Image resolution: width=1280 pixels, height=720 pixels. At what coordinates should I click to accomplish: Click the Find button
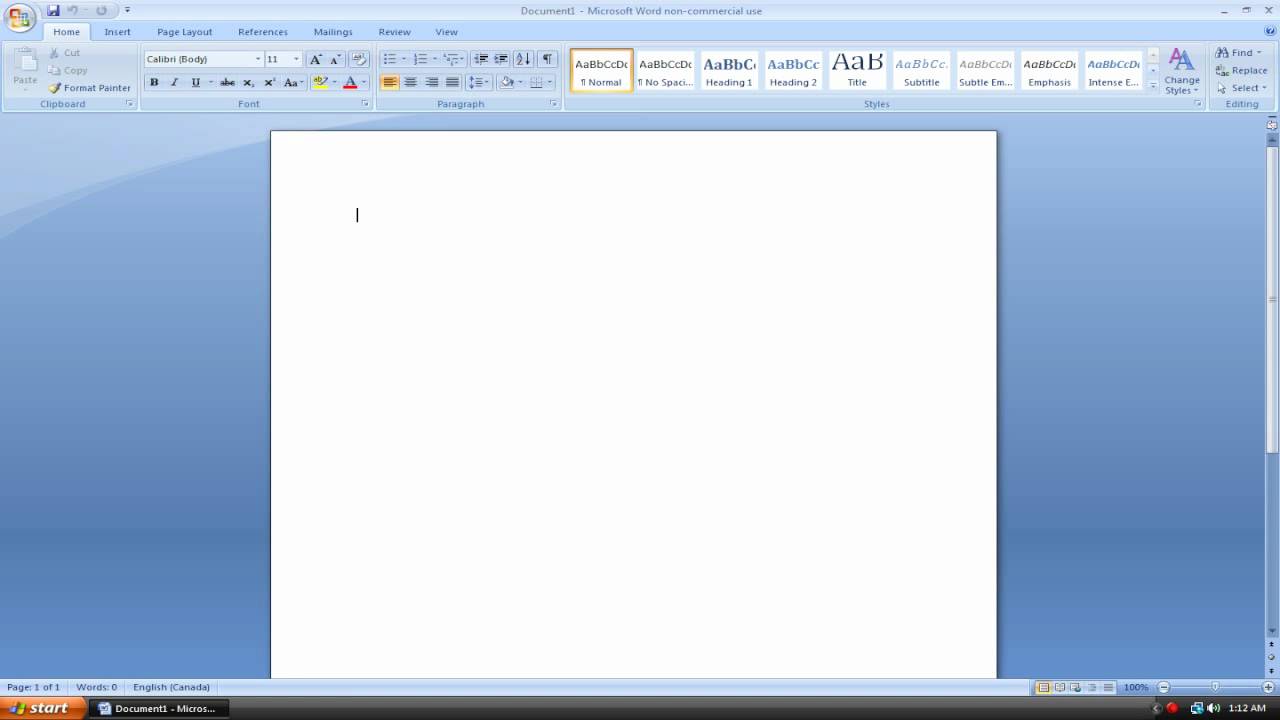[1239, 53]
